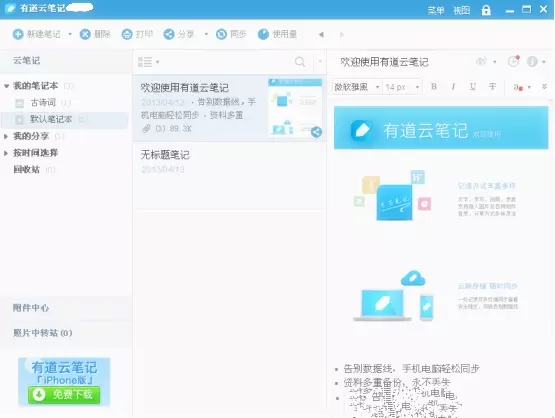Open the font family dropdown 微软雅黑
The image size is (555, 418).
point(357,87)
